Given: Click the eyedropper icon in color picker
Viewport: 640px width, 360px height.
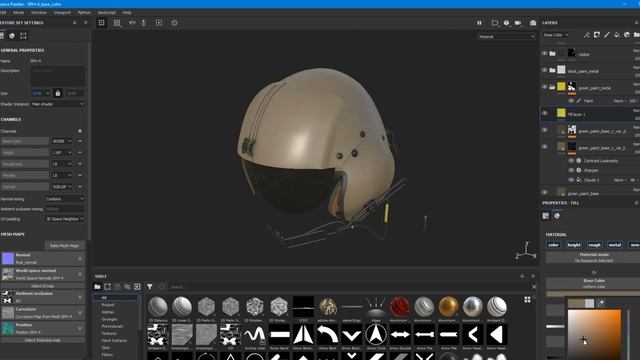Looking at the screenshot, I should (600, 303).
